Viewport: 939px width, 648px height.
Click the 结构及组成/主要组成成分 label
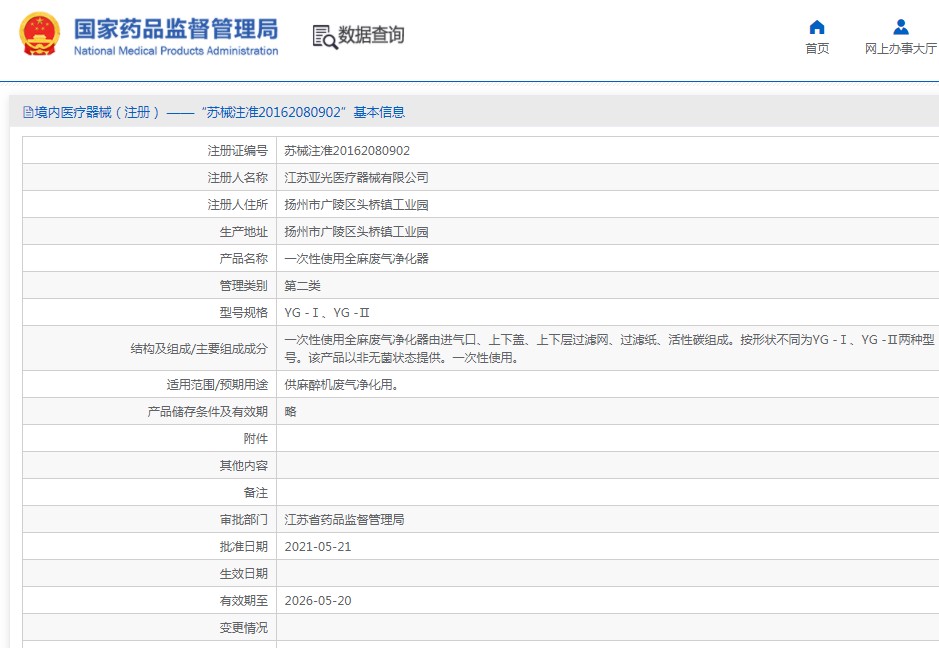tap(199, 348)
